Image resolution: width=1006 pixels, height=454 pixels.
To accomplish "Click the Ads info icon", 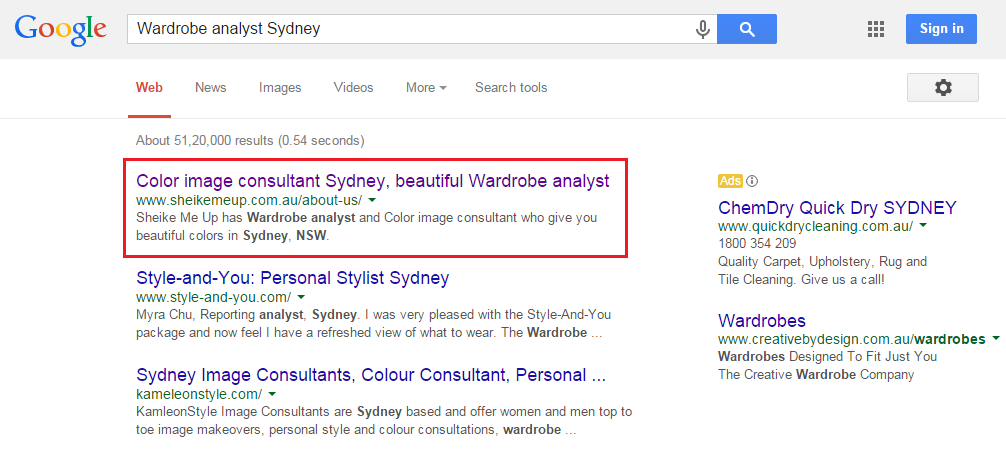I will click(753, 181).
